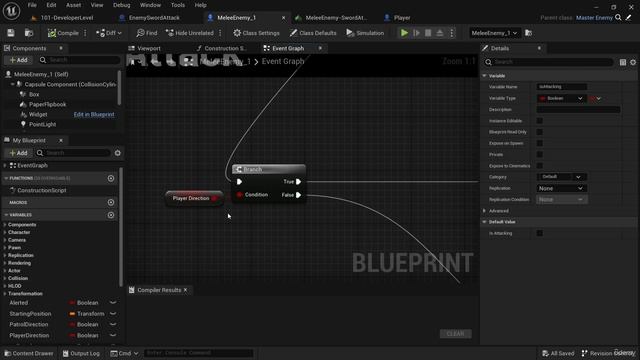Open the Diff dropdown

tap(109, 33)
